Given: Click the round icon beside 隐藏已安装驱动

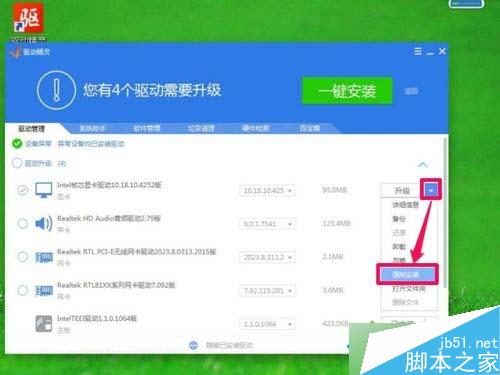Looking at the screenshot, I should (193, 345).
